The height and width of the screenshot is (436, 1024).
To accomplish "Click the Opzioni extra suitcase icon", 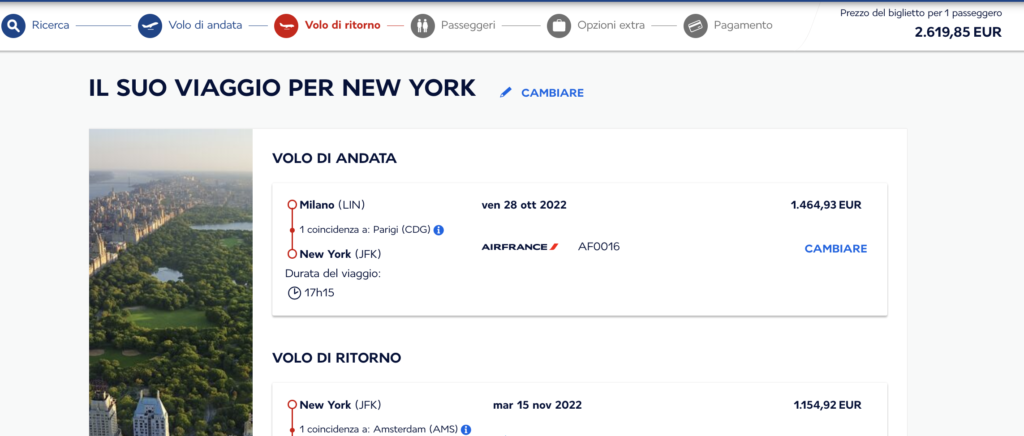I will click(x=559, y=25).
